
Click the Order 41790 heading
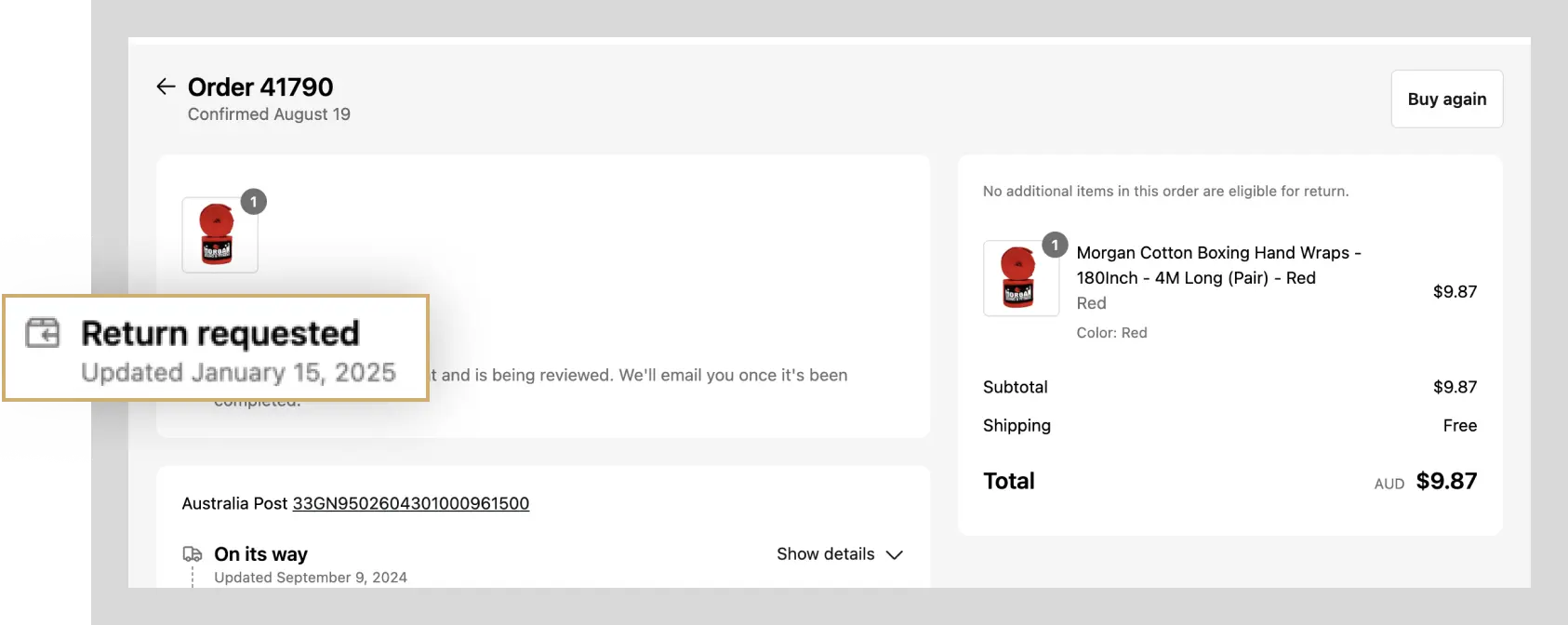260,86
